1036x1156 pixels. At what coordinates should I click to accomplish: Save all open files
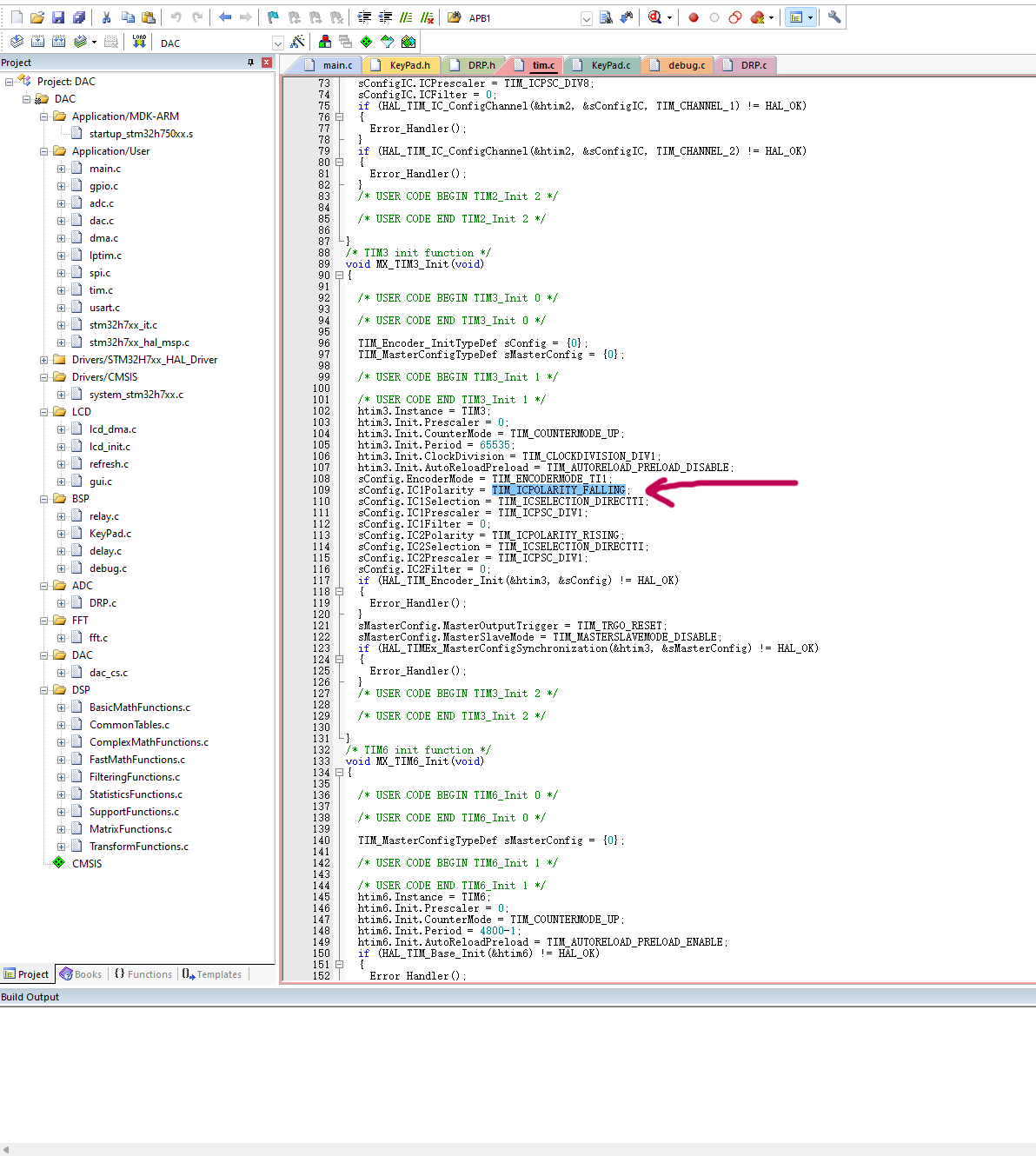(79, 17)
